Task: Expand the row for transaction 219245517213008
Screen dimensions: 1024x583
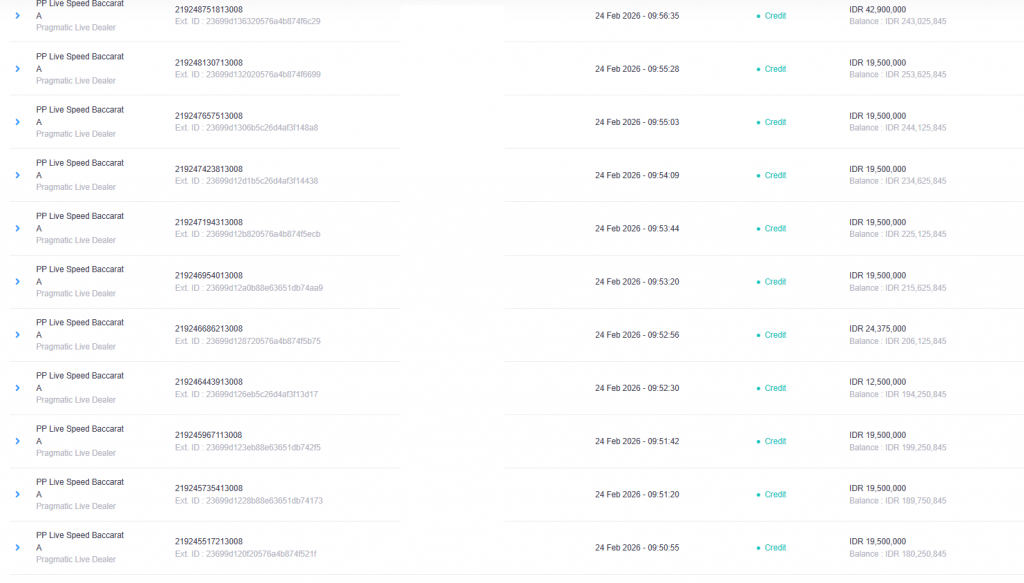Action: [17, 548]
